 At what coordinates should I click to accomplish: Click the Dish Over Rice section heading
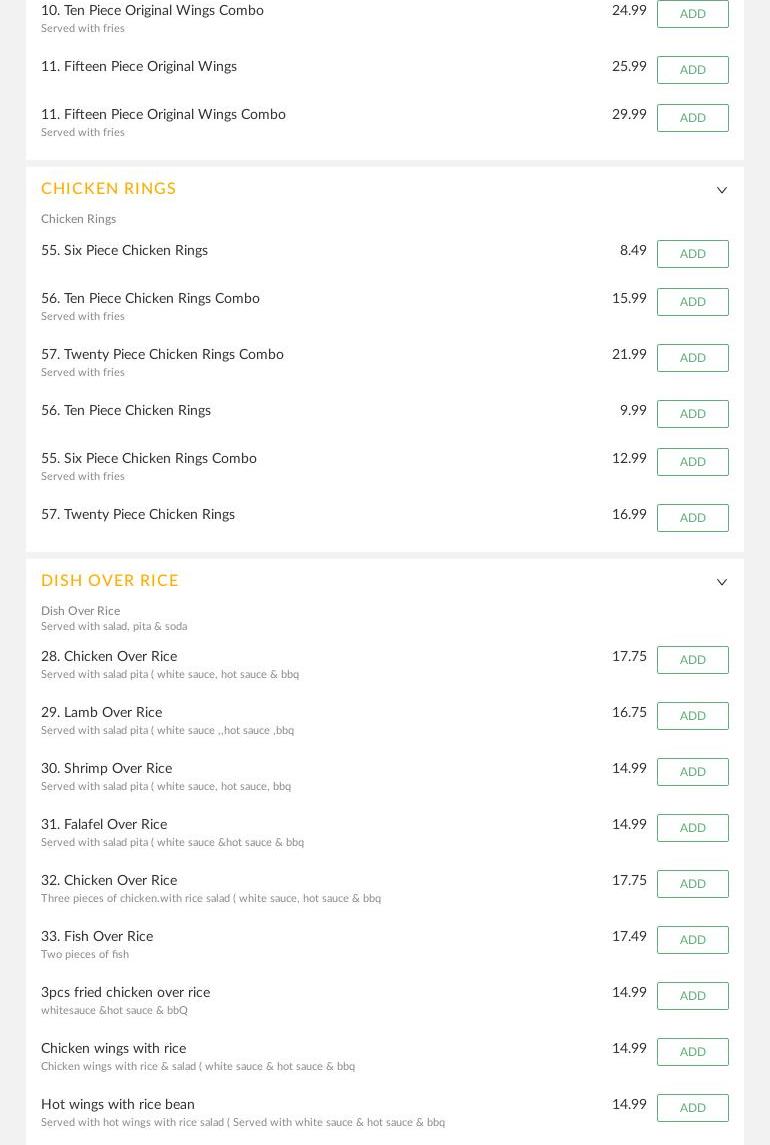(110, 581)
